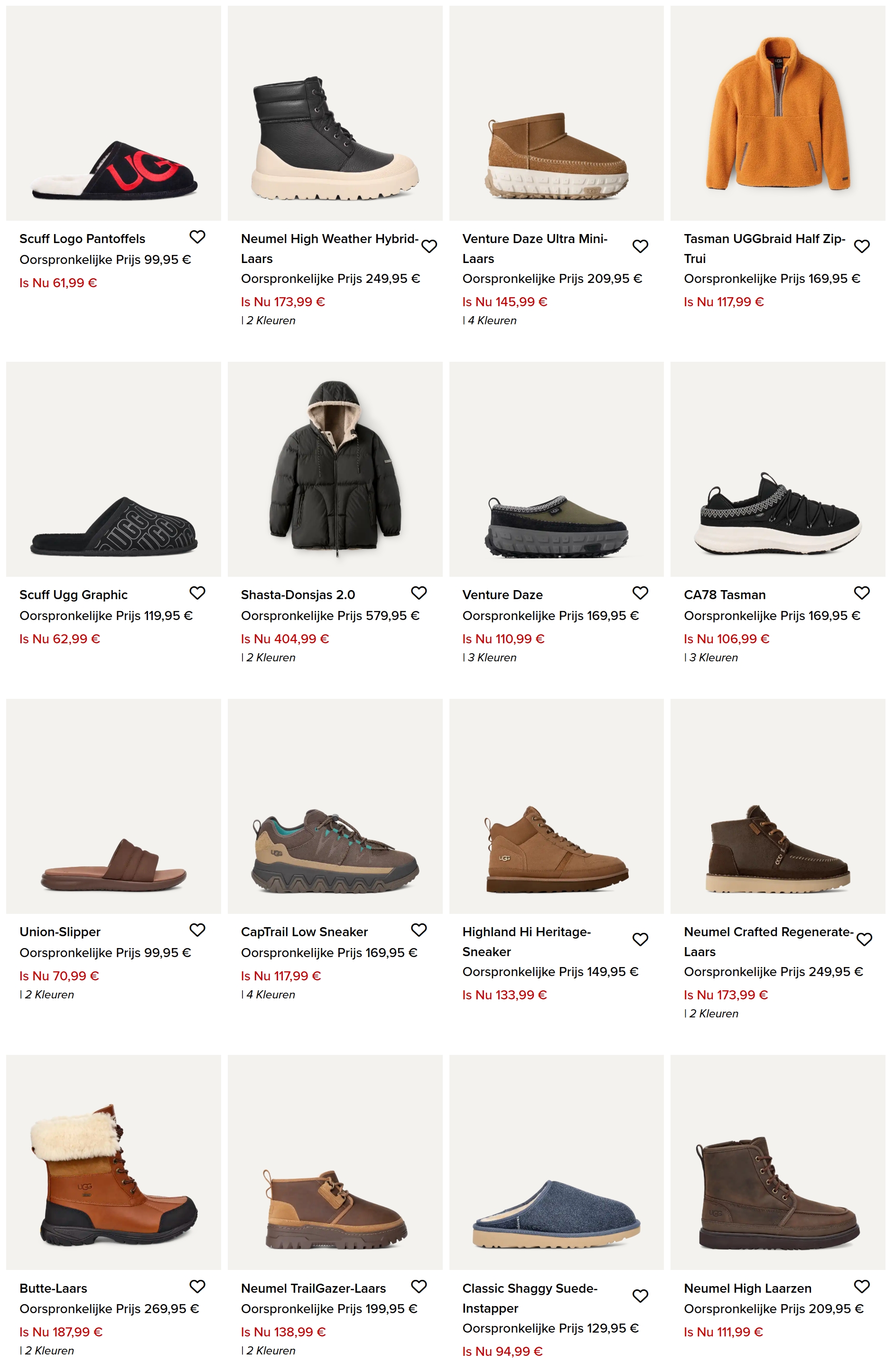
Task: Save Tasman UGGbraid Half Zip-Trui to wishlist
Action: 862,246
